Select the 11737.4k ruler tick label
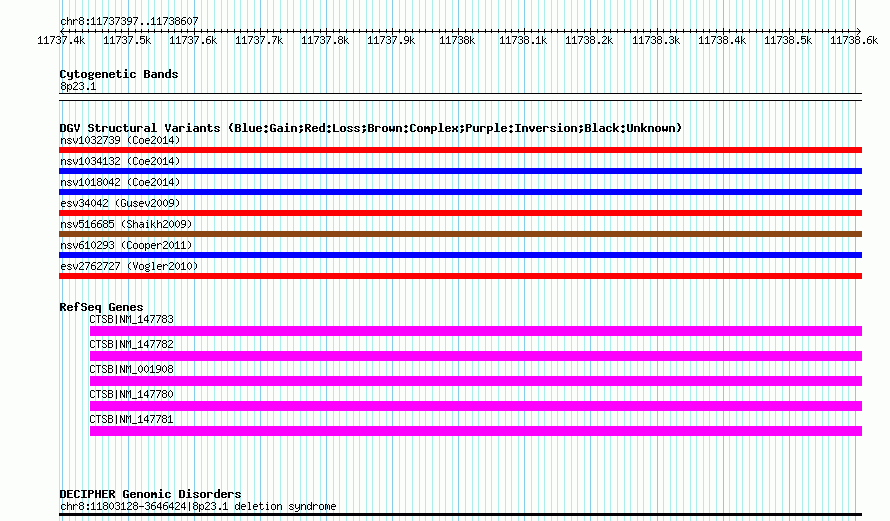 pyautogui.click(x=61, y=41)
